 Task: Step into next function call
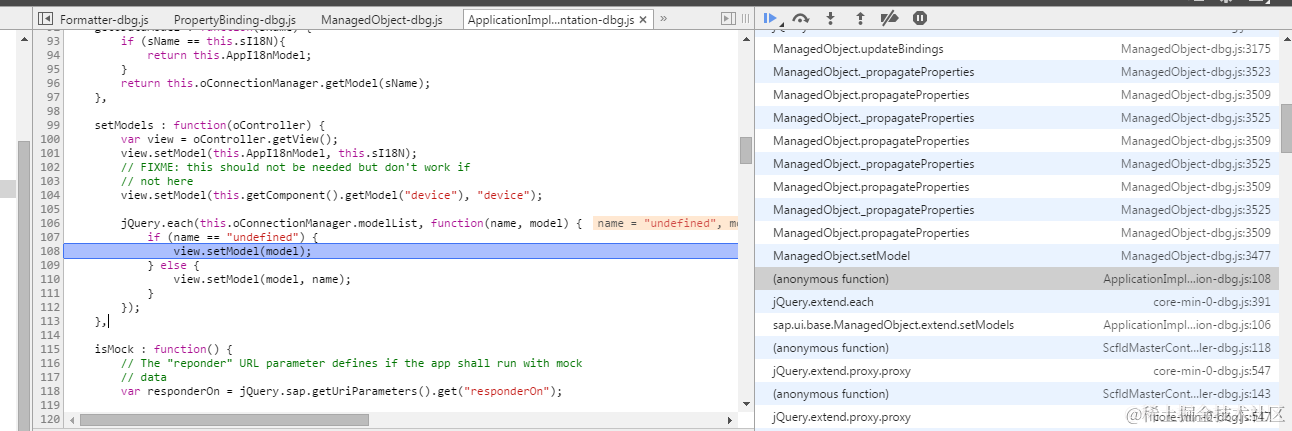coord(830,18)
